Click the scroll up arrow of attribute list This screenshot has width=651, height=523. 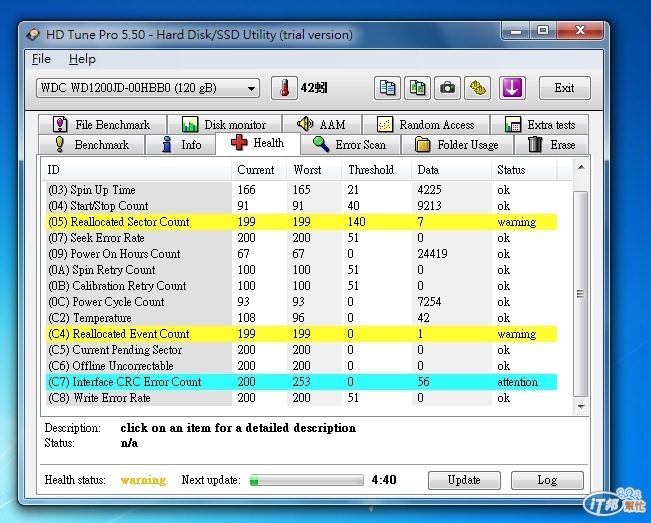[581, 167]
